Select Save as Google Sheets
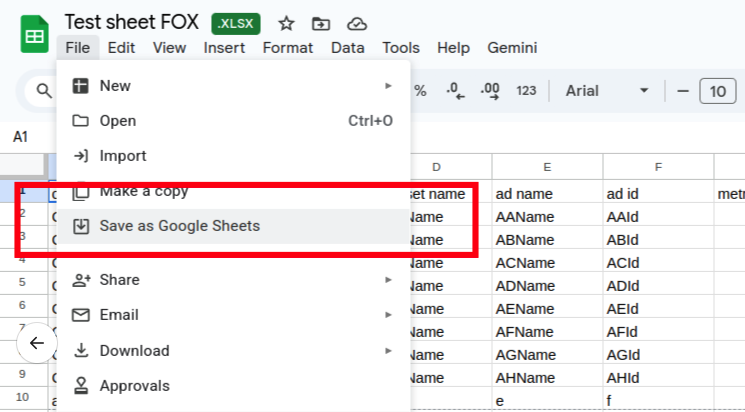This screenshot has width=745, height=412. click(x=180, y=226)
